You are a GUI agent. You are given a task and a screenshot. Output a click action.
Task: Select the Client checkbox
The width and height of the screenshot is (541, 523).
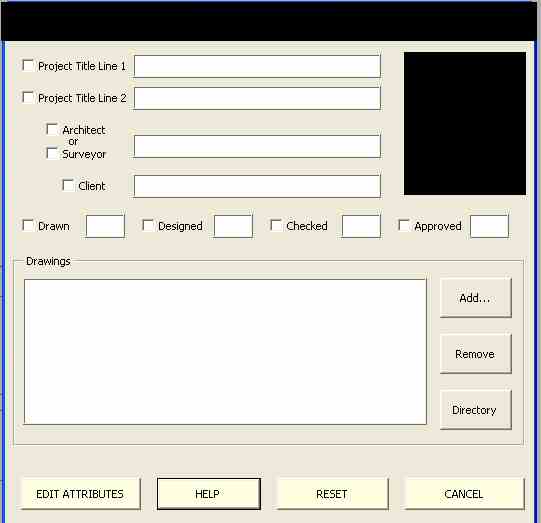tap(68, 185)
